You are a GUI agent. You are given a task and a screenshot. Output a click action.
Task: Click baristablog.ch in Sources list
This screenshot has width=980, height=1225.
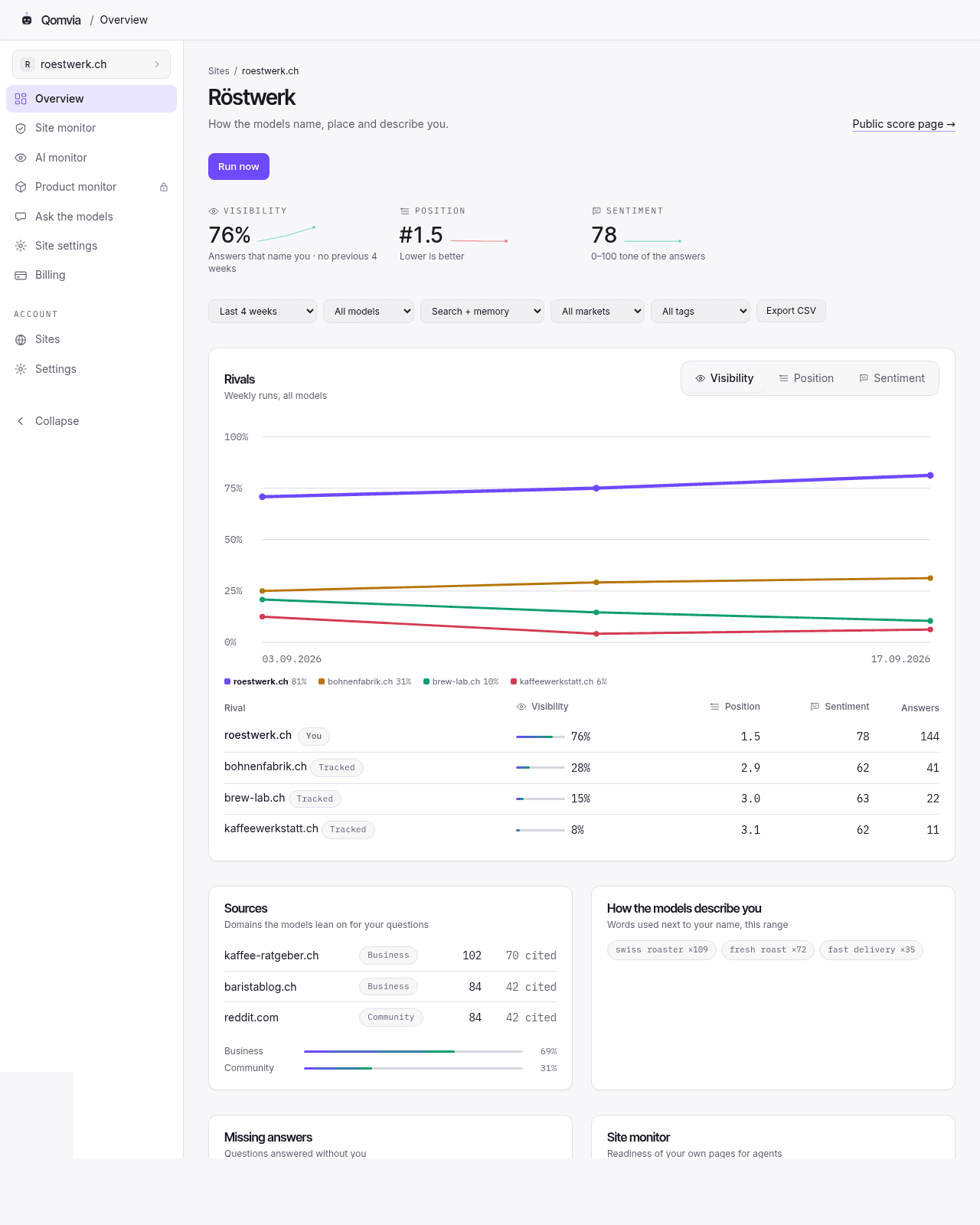[x=260, y=987]
